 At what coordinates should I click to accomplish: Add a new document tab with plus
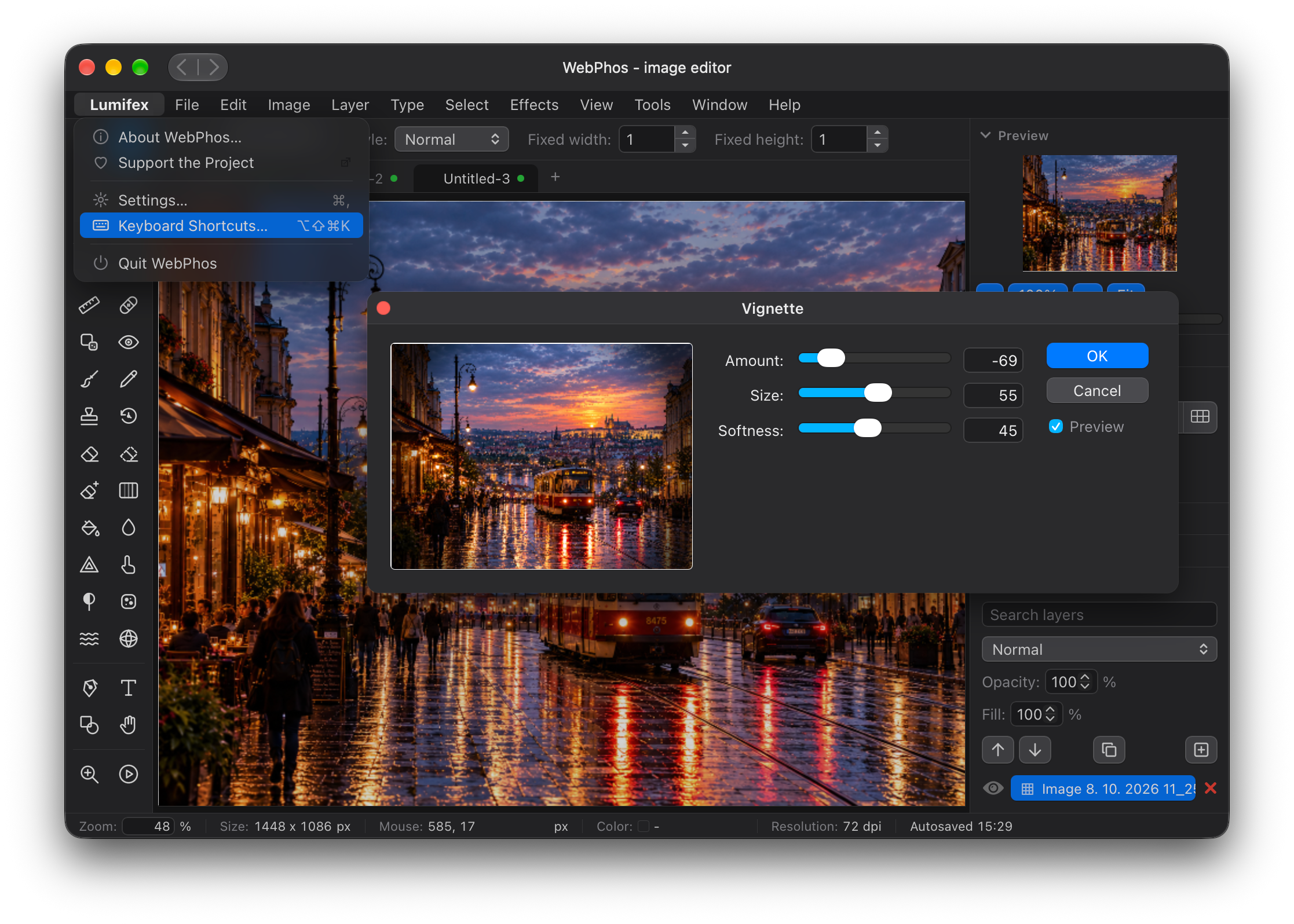[555, 177]
